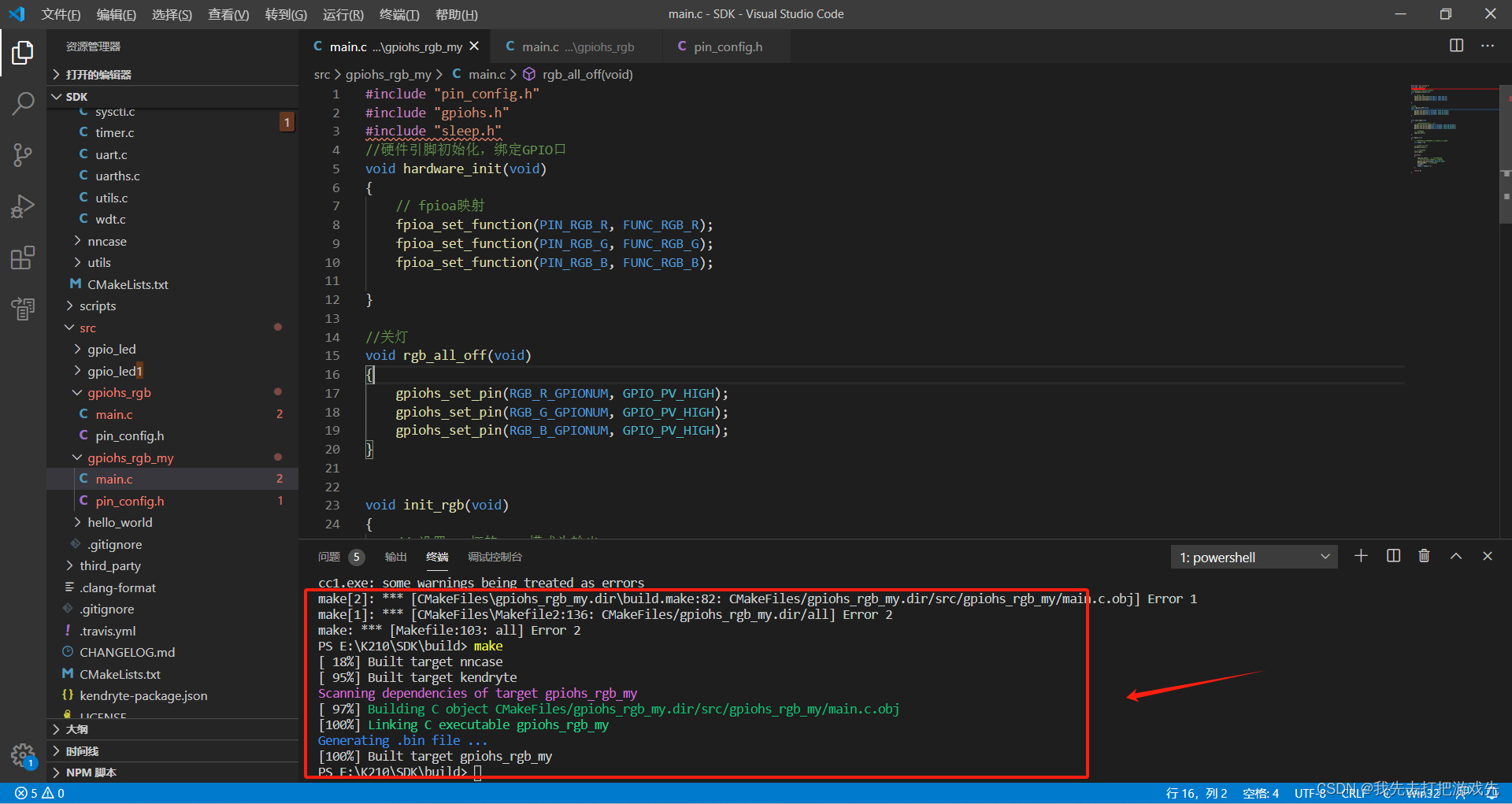Open uart.c in the explorer

(x=172, y=154)
